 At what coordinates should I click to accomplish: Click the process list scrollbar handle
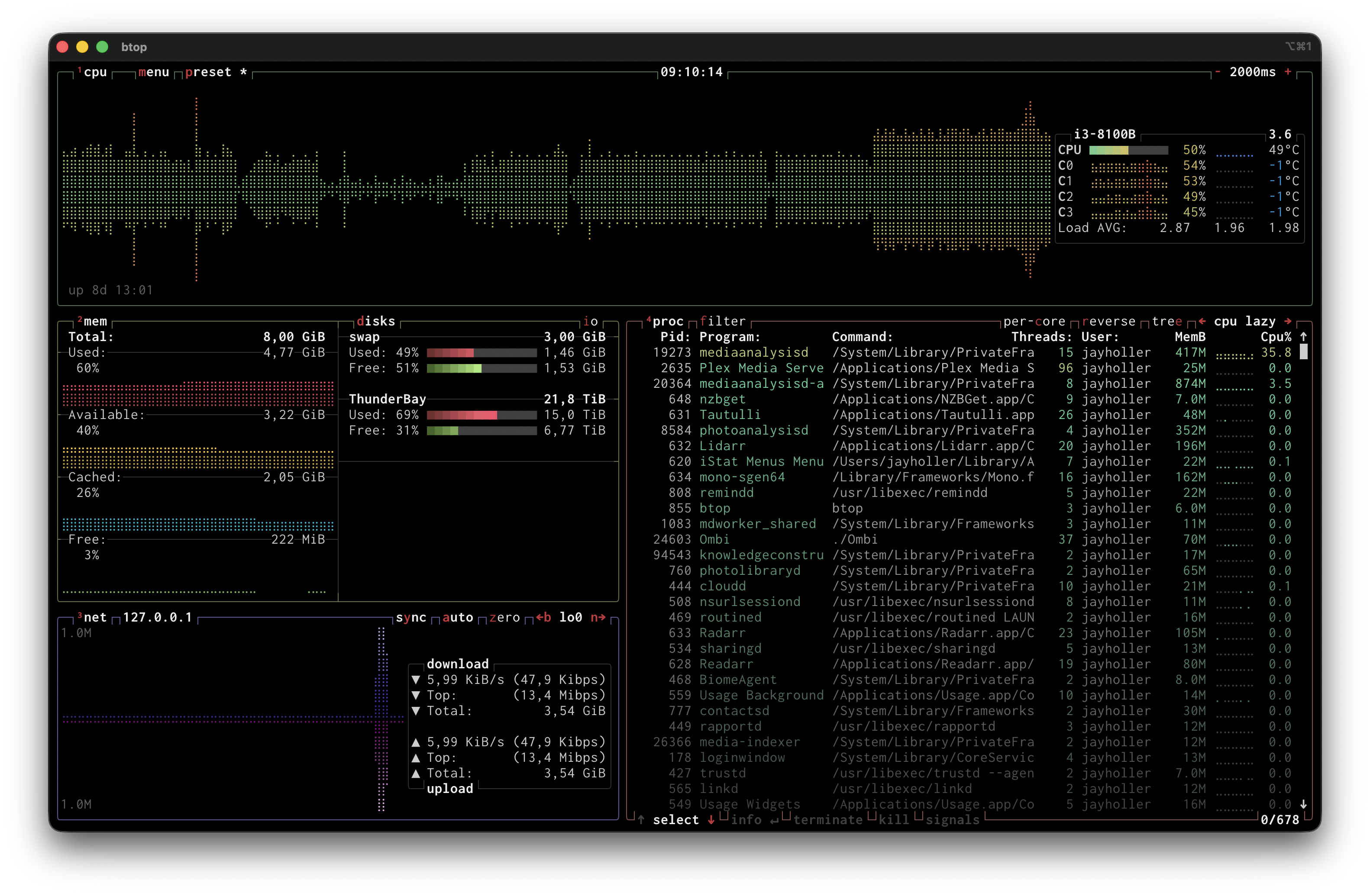(x=1303, y=351)
